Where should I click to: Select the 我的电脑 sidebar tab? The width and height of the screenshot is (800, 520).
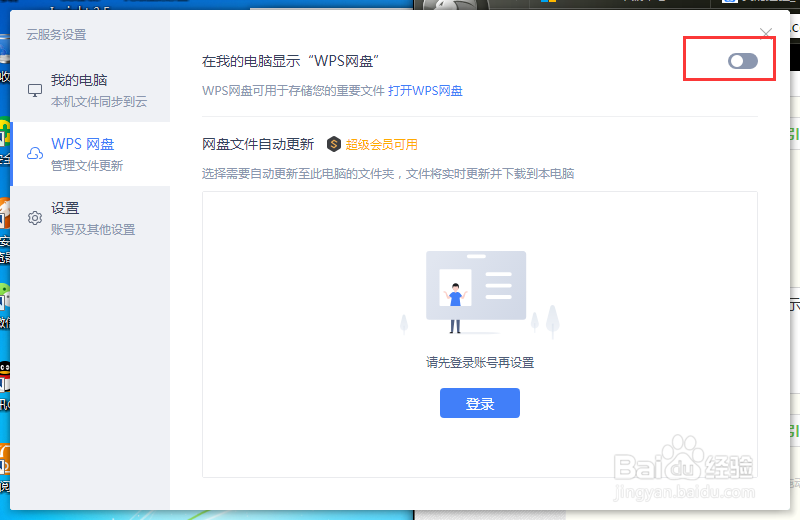90,90
